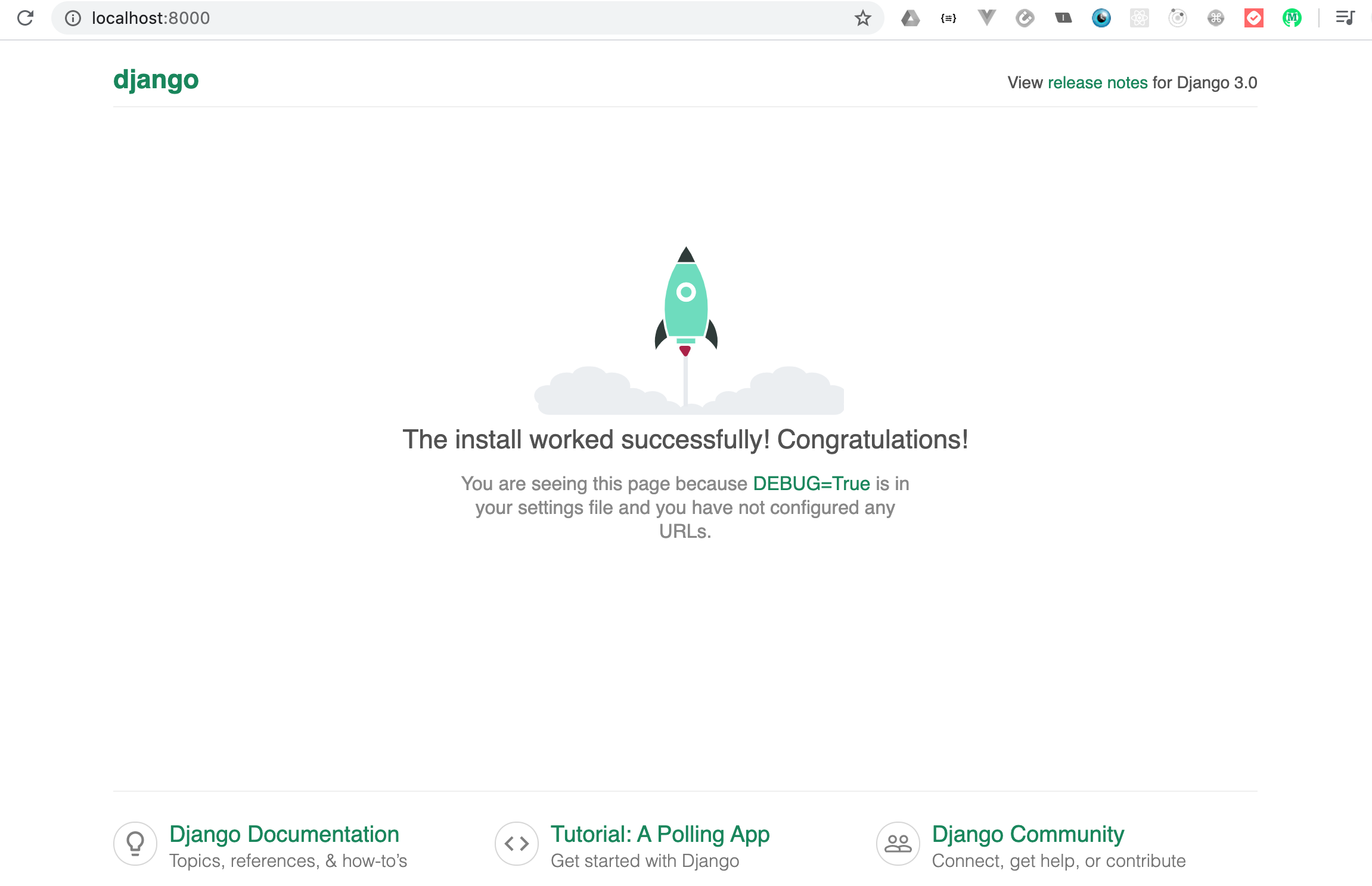The image size is (1372, 886).
Task: Open the green M extension
Action: tap(1292, 18)
